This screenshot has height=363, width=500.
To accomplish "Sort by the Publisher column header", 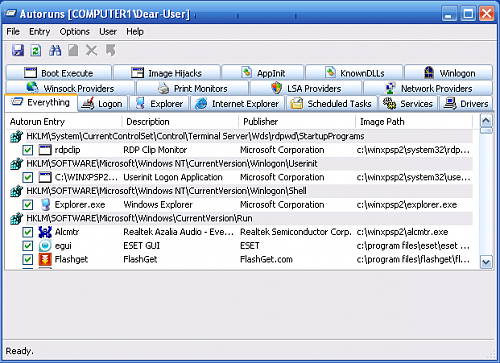I will pyautogui.click(x=297, y=122).
